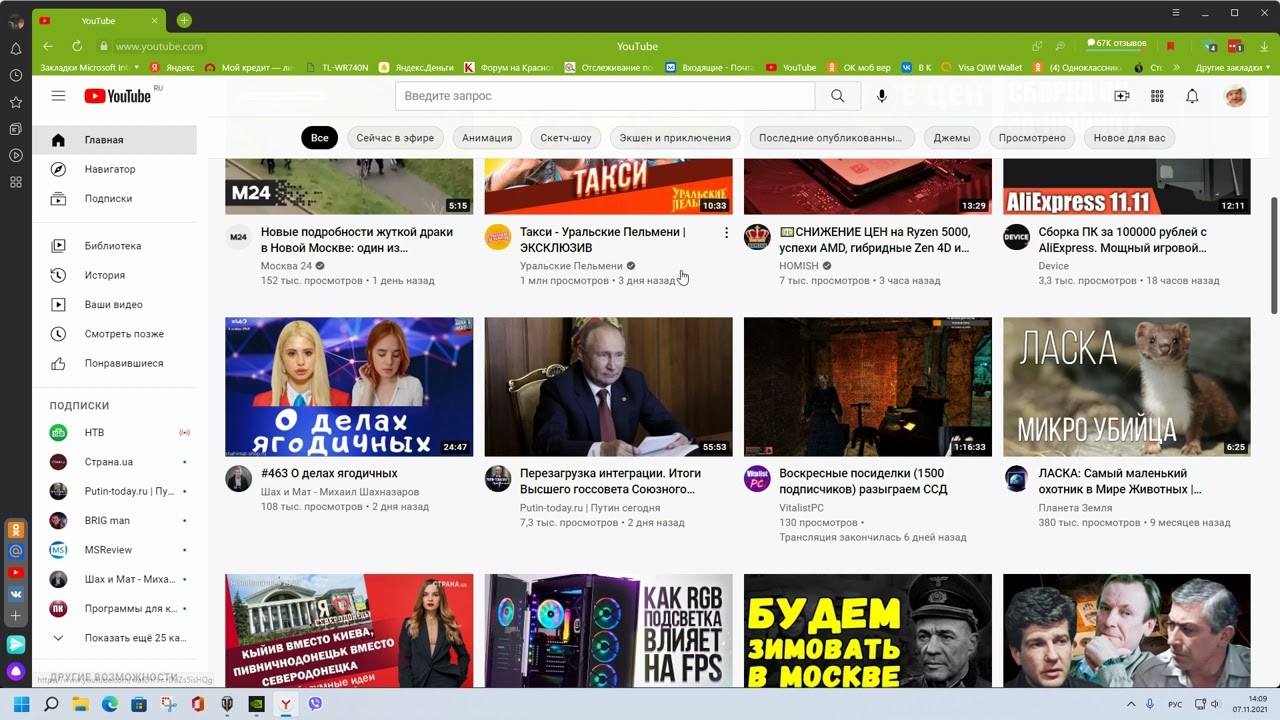This screenshot has height=720, width=1280.
Task: Open Alice assistant icon in browser sidebar
Action: click(x=16, y=671)
